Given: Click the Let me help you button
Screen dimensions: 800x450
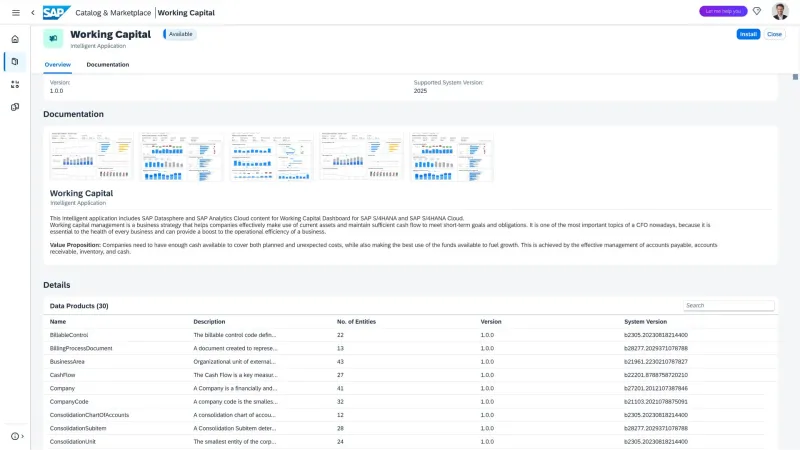Looking at the screenshot, I should pos(723,11).
